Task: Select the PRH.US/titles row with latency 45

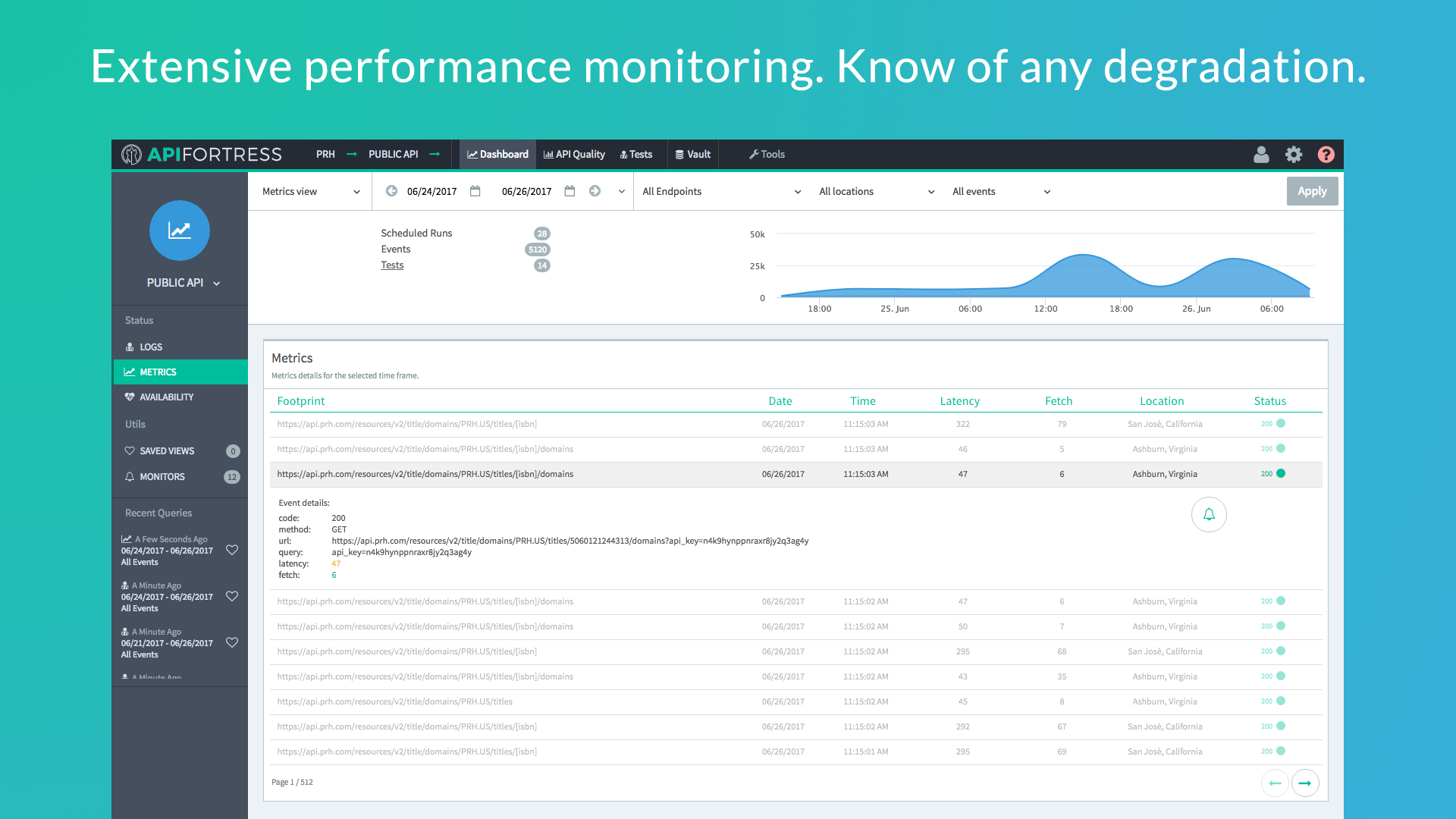Action: pos(795,701)
